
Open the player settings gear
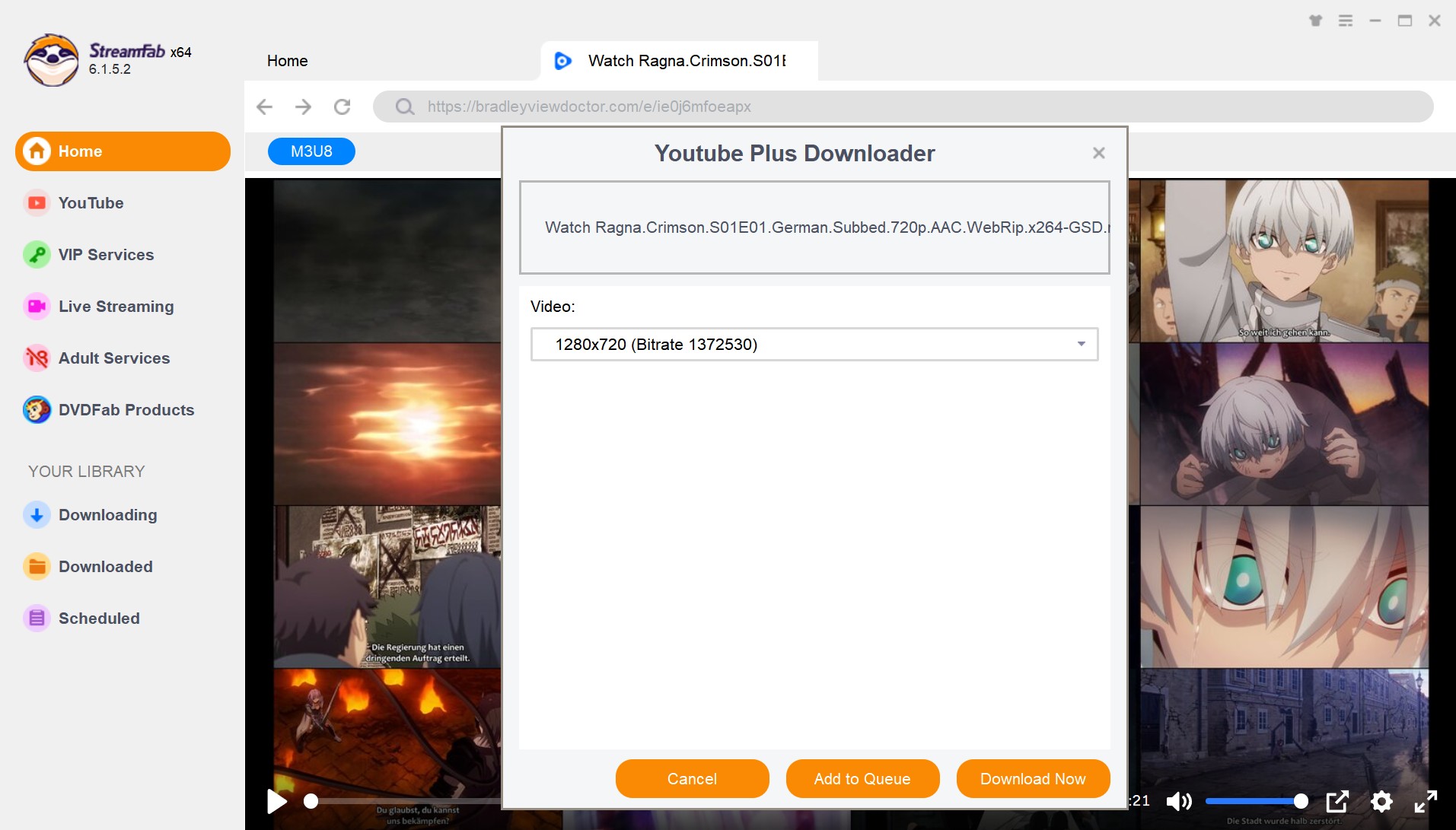point(1381,801)
